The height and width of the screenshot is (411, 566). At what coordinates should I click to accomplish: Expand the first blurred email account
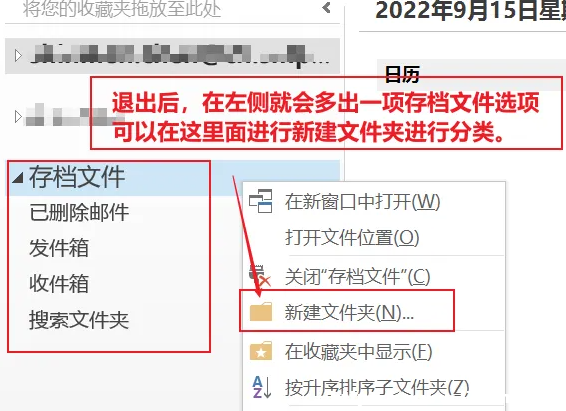(18, 56)
